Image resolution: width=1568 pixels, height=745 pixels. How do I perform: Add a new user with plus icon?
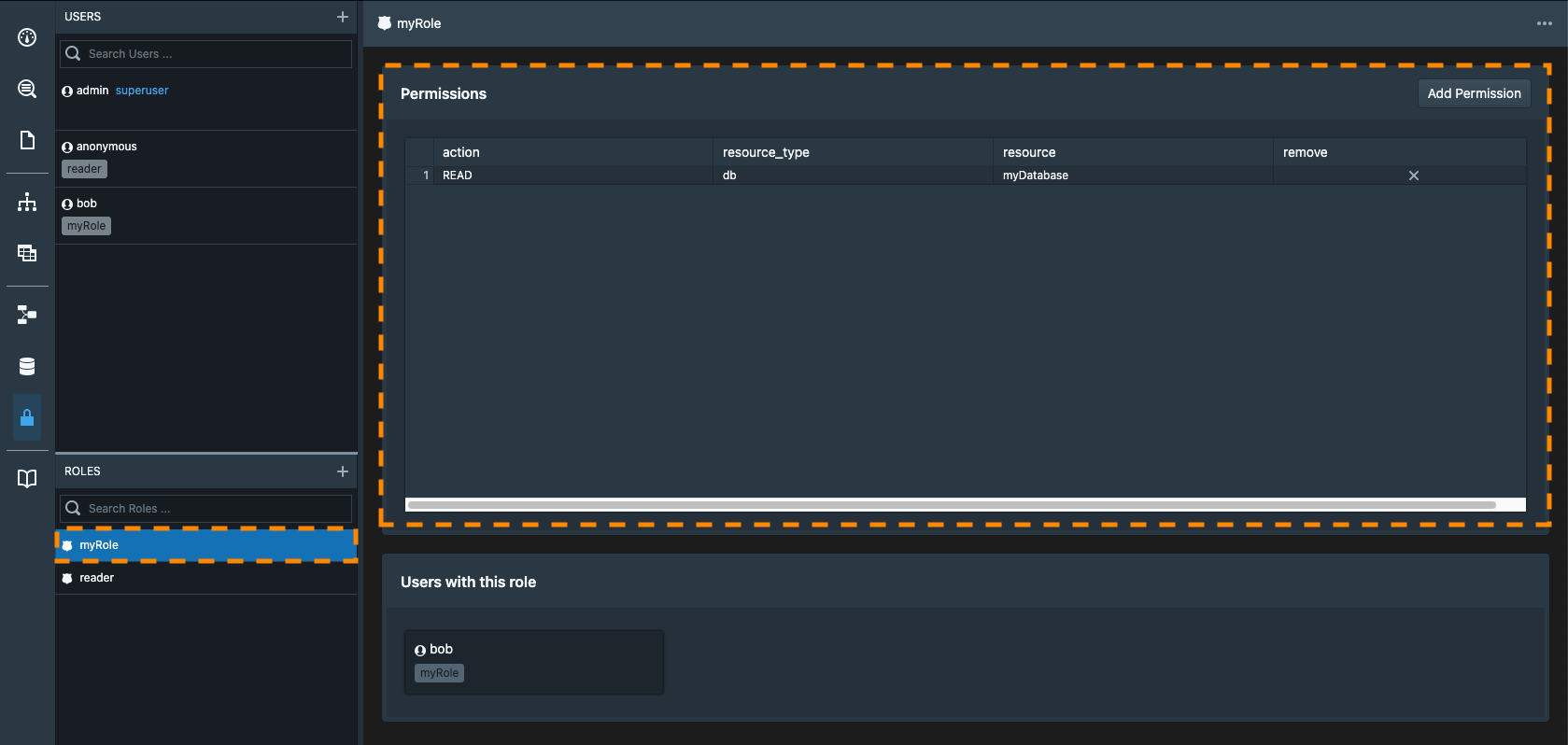coord(342,17)
